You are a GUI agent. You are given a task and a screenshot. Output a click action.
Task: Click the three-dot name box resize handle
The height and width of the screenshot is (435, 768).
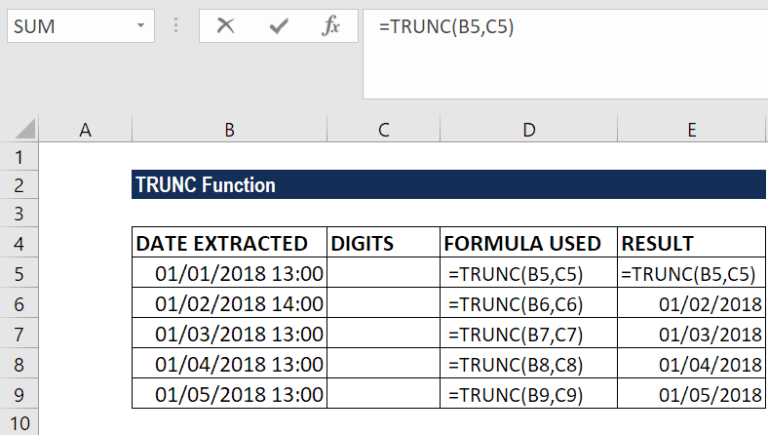(177, 26)
